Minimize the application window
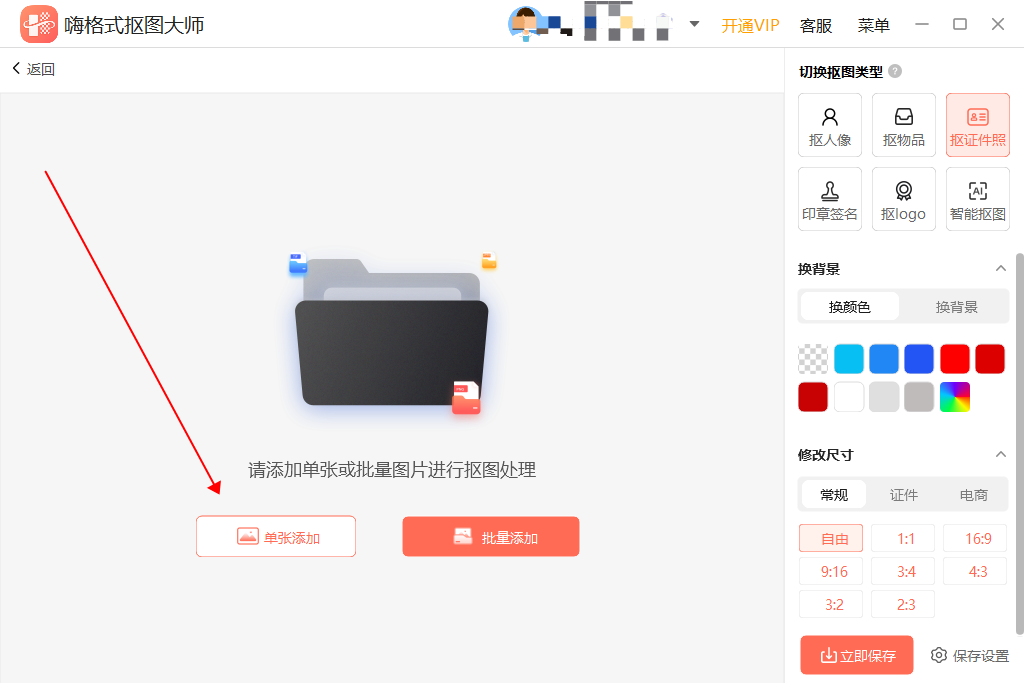1024x683 pixels. click(921, 24)
